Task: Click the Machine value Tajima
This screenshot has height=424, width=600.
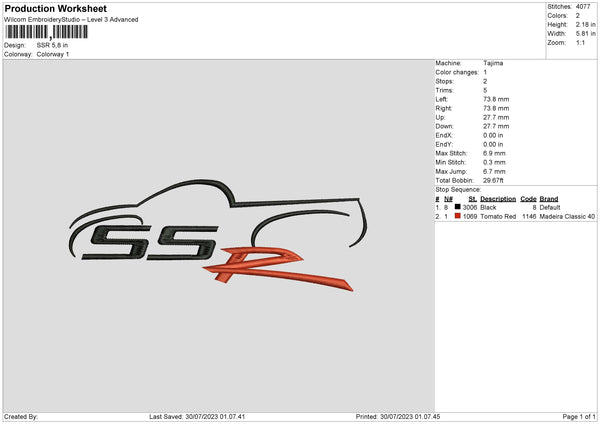Action: (x=493, y=63)
